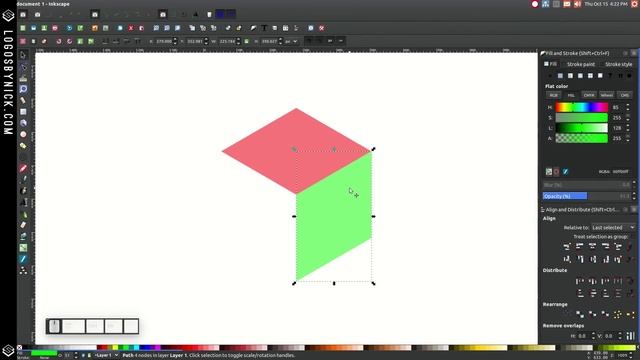This screenshot has width=640, height=360.
Task: Click the Center on horizontal axis align icon
Action: click(593, 259)
